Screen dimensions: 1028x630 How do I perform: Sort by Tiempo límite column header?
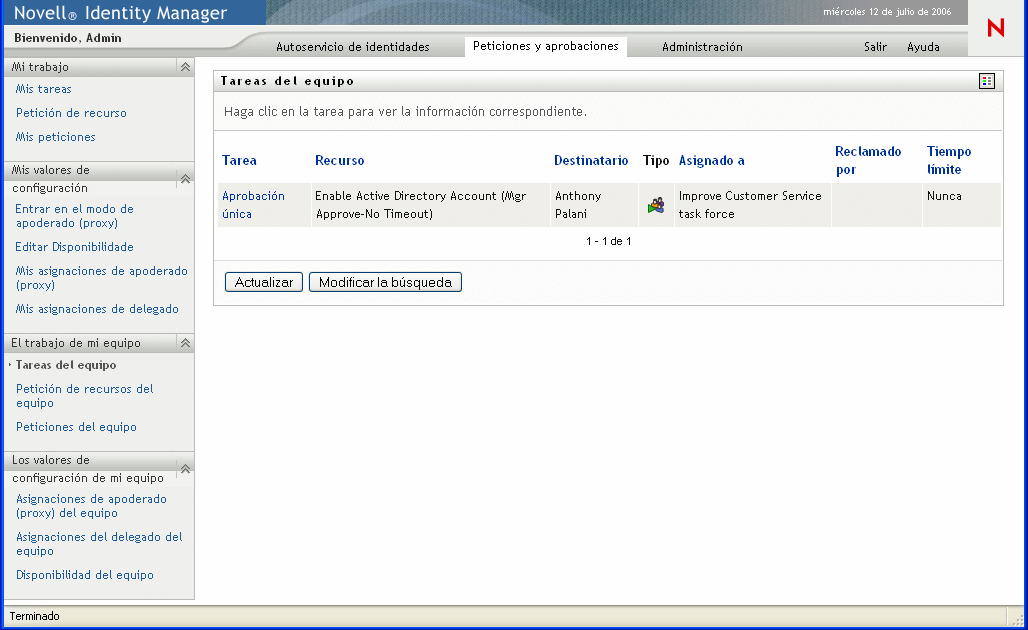coord(949,160)
